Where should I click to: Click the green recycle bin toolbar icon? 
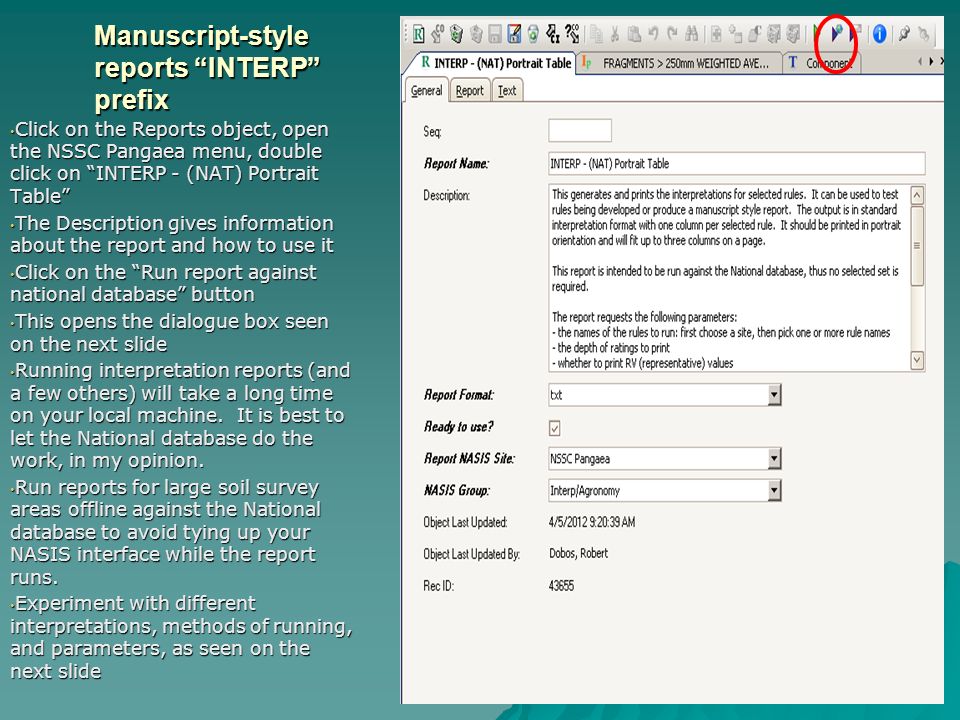(457, 34)
